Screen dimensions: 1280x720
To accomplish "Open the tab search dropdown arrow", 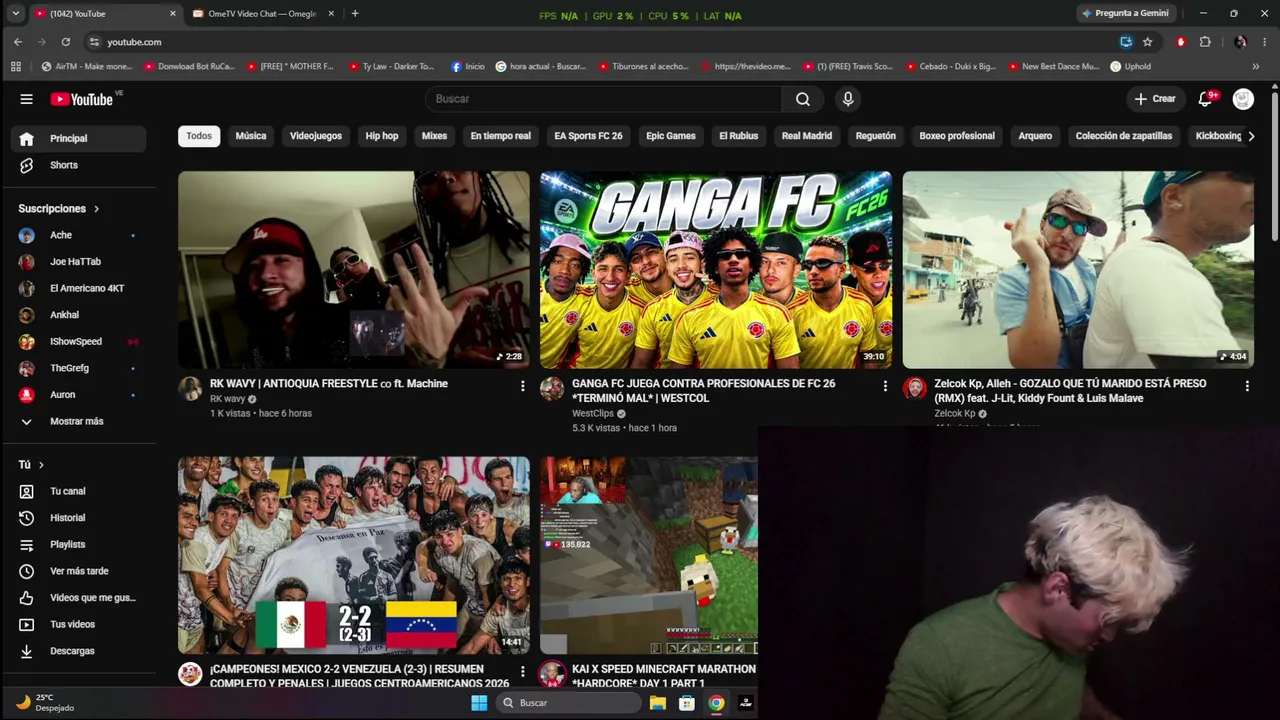I will point(15,14).
